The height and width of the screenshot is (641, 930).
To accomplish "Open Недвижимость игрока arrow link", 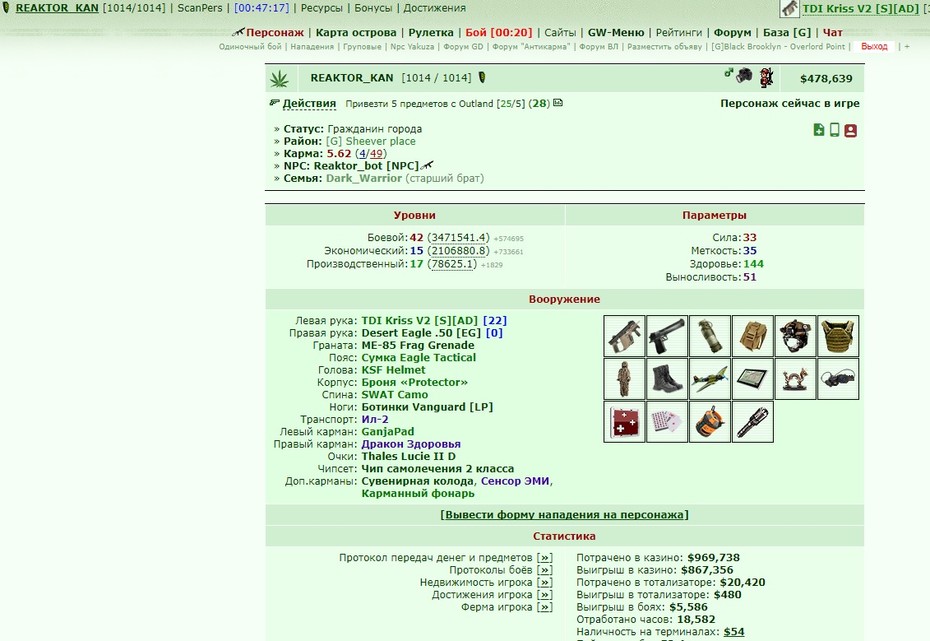I will [x=544, y=582].
